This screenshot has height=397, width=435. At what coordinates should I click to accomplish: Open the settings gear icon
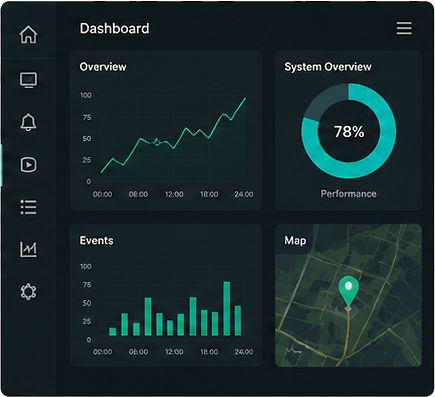[28, 292]
